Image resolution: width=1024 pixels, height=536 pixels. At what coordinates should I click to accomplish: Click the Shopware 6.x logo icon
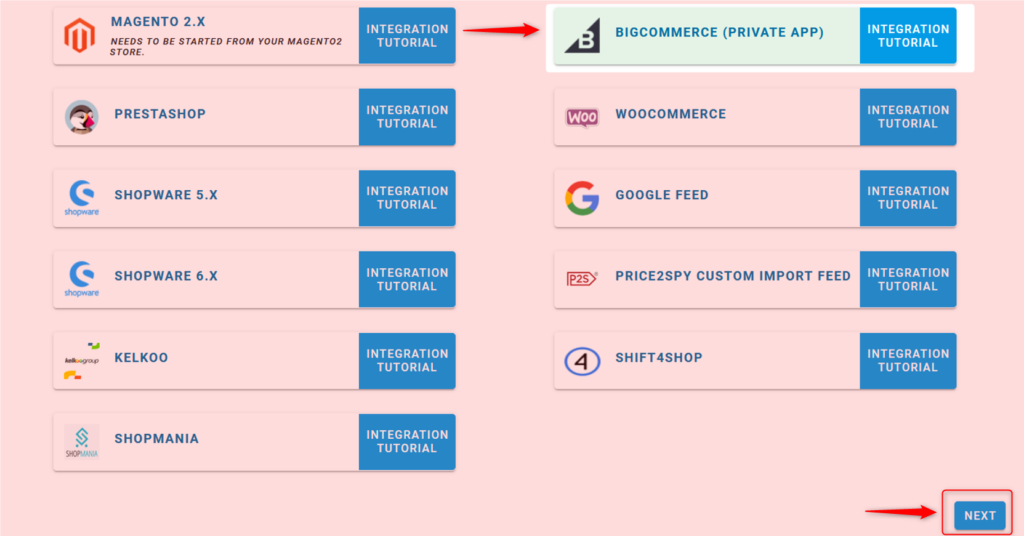[82, 279]
